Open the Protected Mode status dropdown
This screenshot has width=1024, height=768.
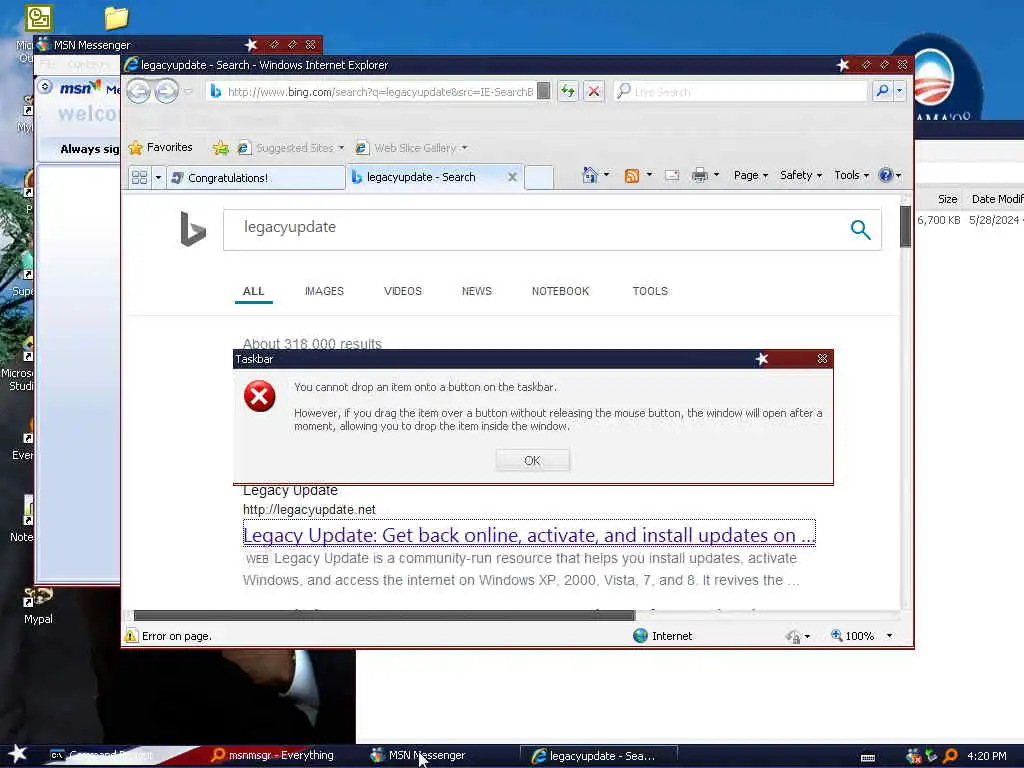(798, 636)
